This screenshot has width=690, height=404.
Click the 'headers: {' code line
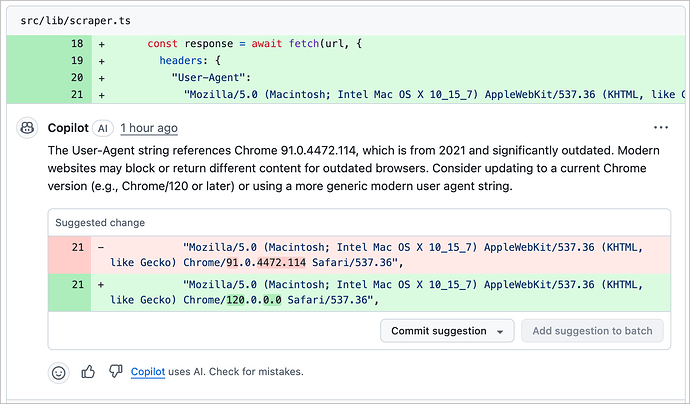190,60
